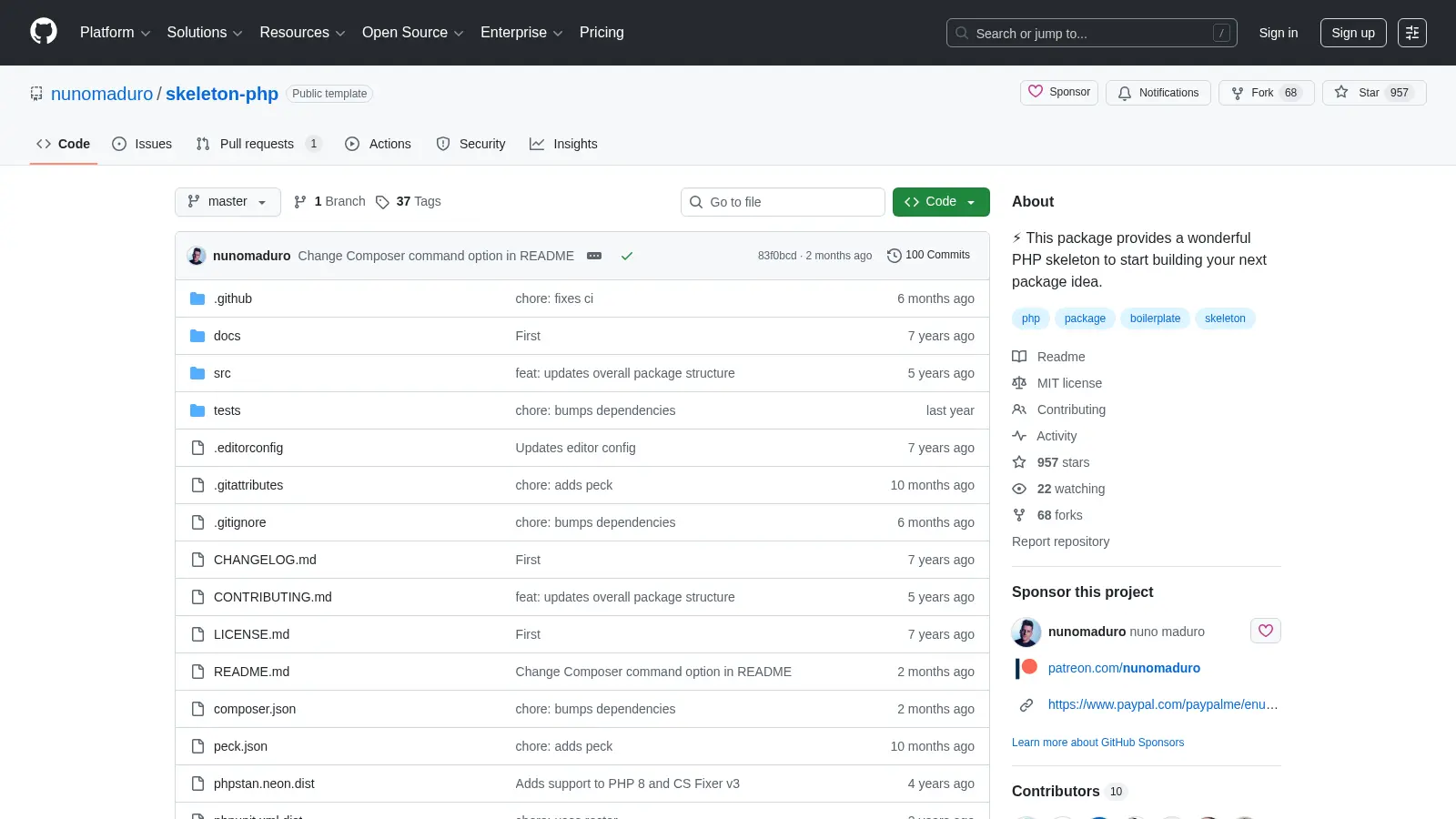Open LICENSE.md file
1456x819 pixels.
251,634
